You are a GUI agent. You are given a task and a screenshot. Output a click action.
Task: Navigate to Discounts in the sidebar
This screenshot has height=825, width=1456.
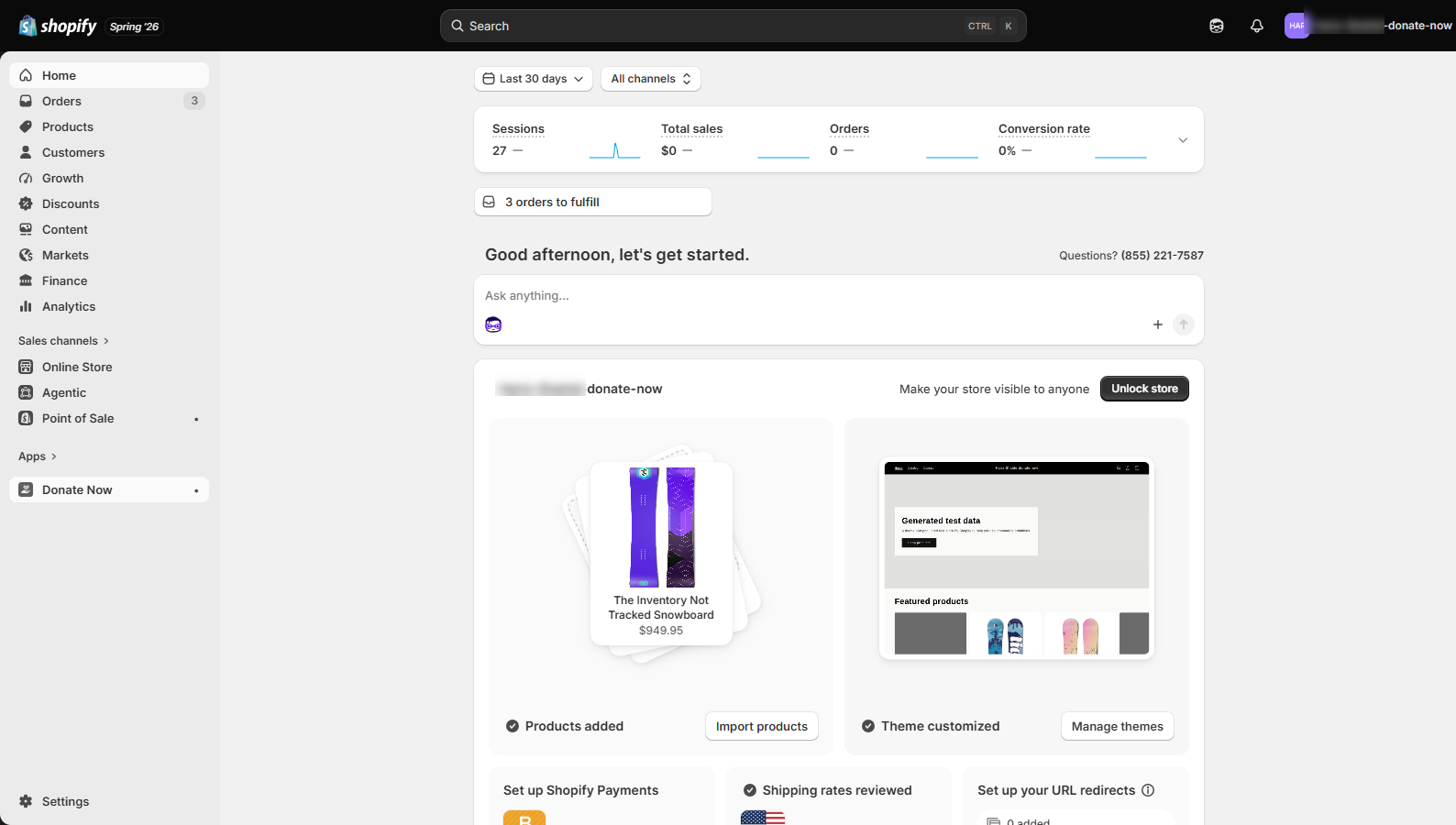tap(109, 203)
